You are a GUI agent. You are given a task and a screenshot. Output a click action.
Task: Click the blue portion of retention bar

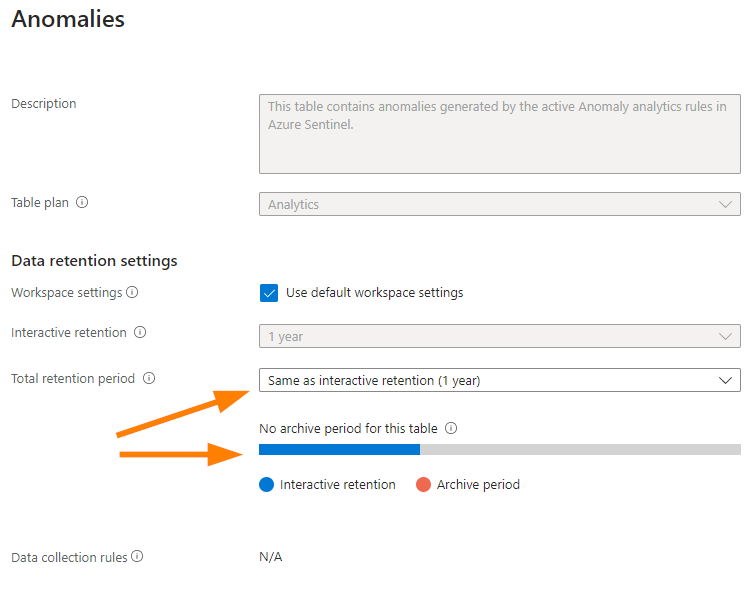click(x=339, y=449)
